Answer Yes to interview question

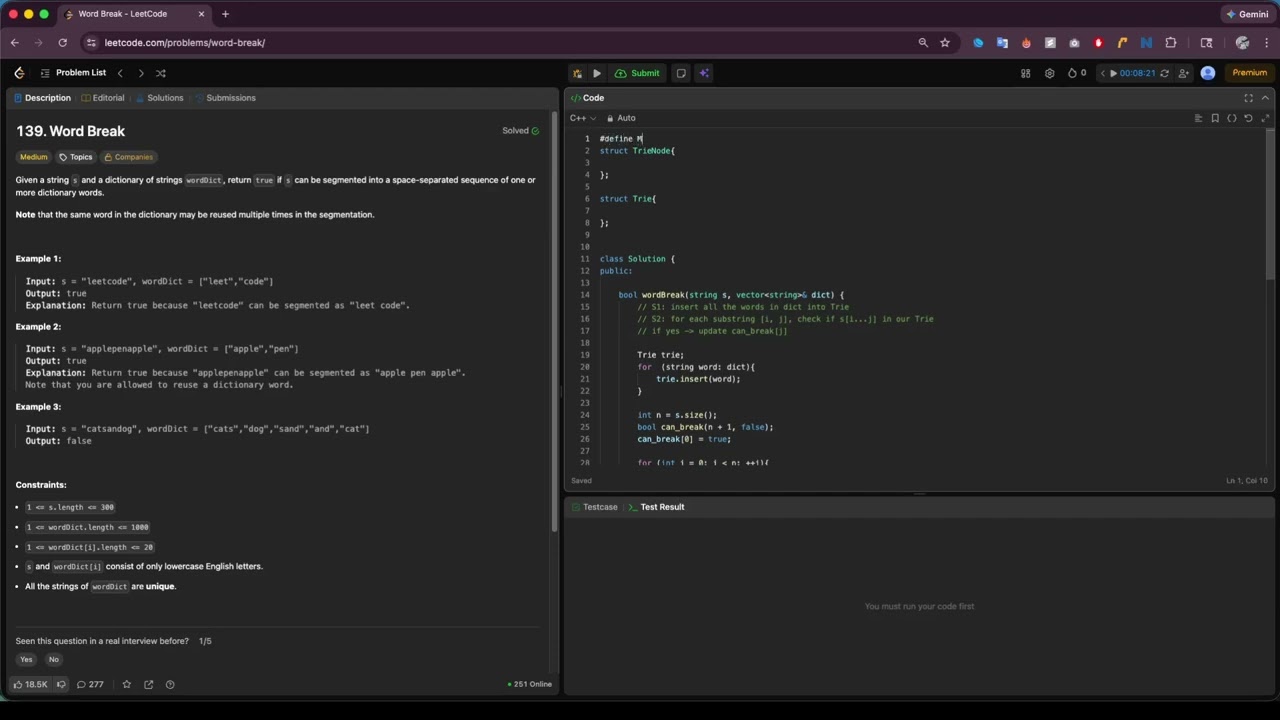click(x=26, y=659)
